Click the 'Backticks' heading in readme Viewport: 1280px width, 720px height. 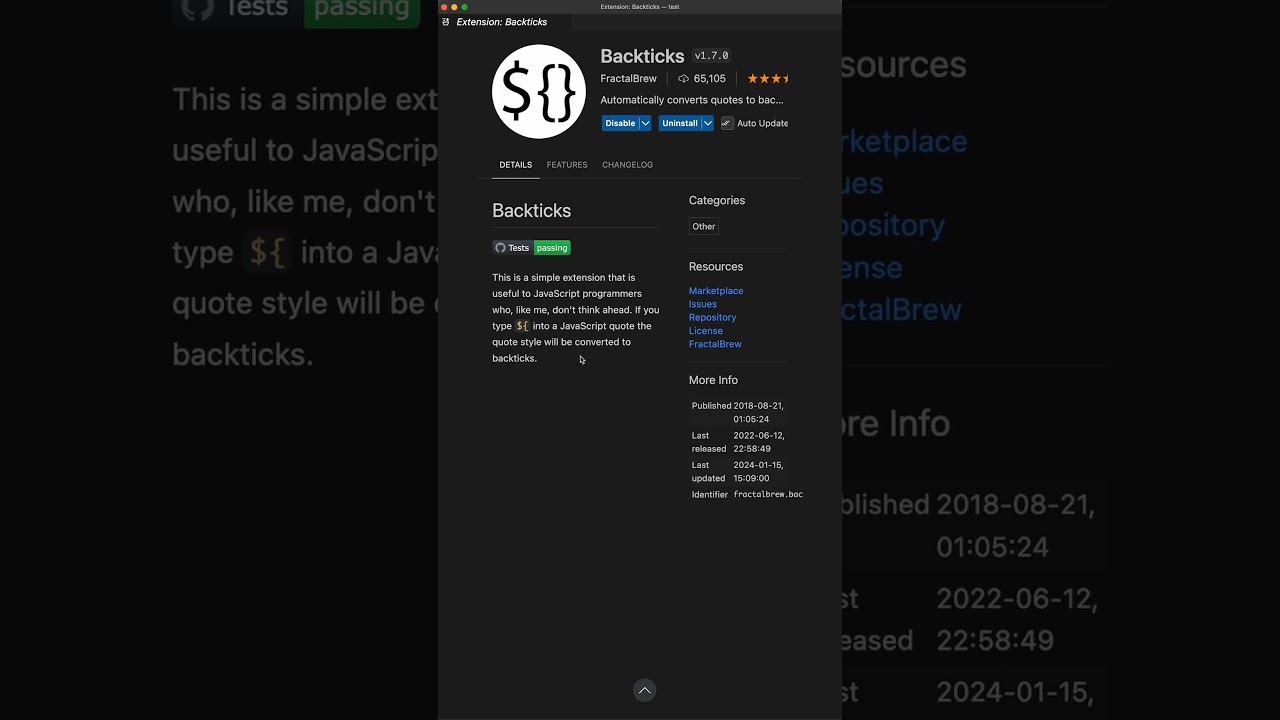(531, 211)
